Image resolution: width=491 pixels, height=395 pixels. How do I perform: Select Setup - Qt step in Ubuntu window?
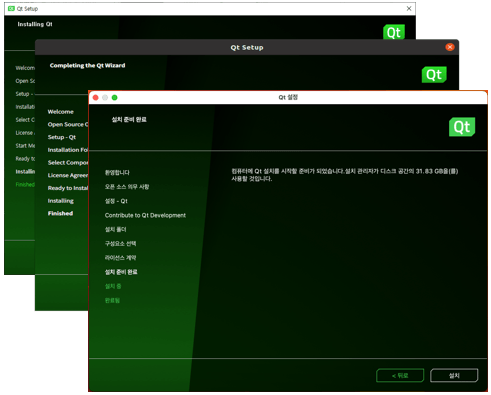pyautogui.click(x=62, y=137)
